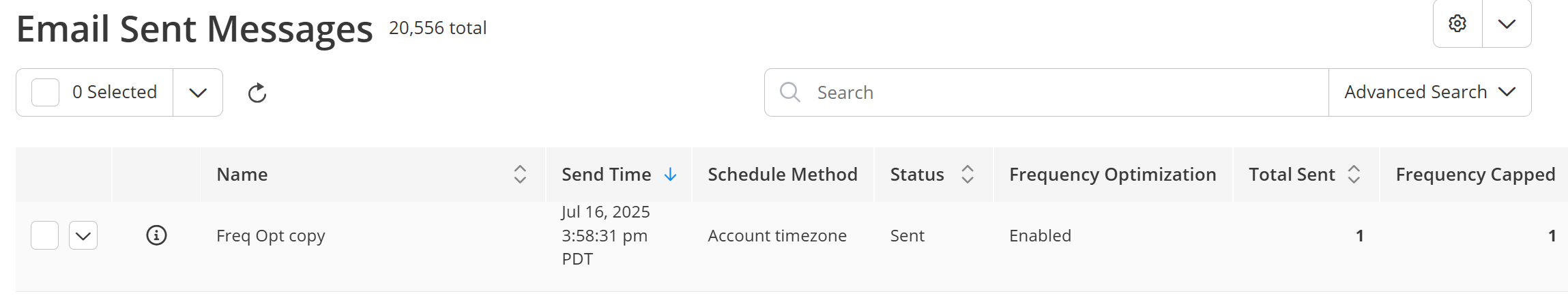Screen dimensions: 1568x296
Task: Sort by Name column arrows
Action: click(x=520, y=175)
